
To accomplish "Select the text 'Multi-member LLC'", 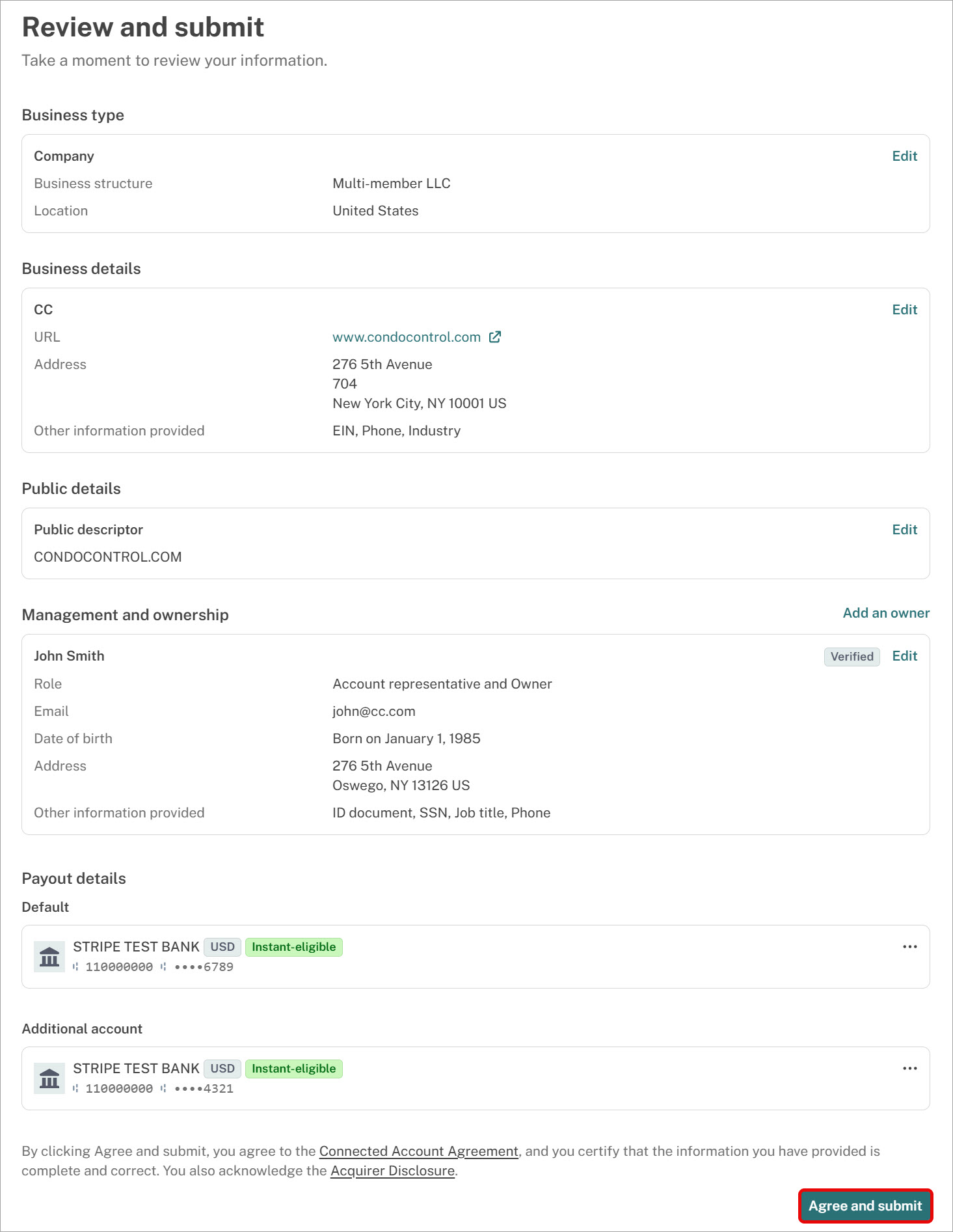I will 392,184.
